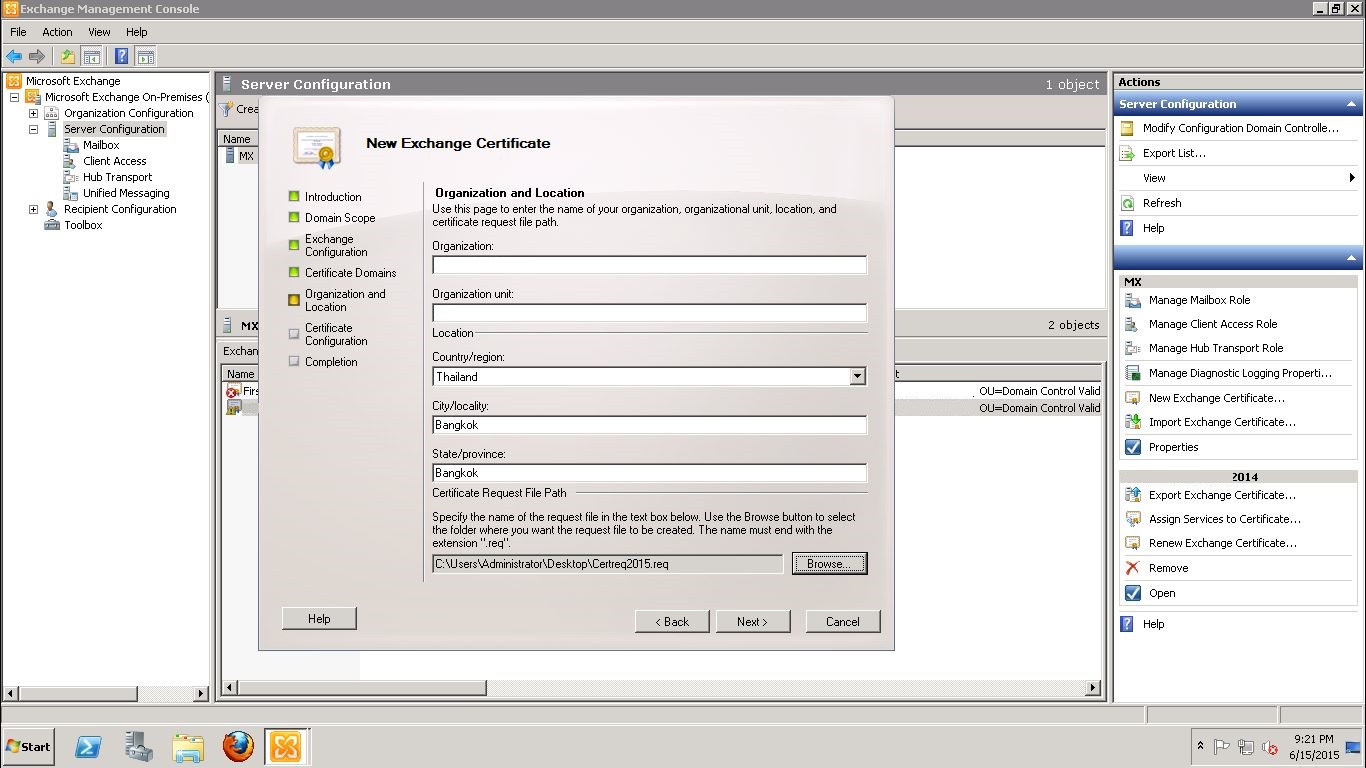Screen dimensions: 1366x768
Task: Open Server Manager from the taskbar
Action: click(139, 746)
